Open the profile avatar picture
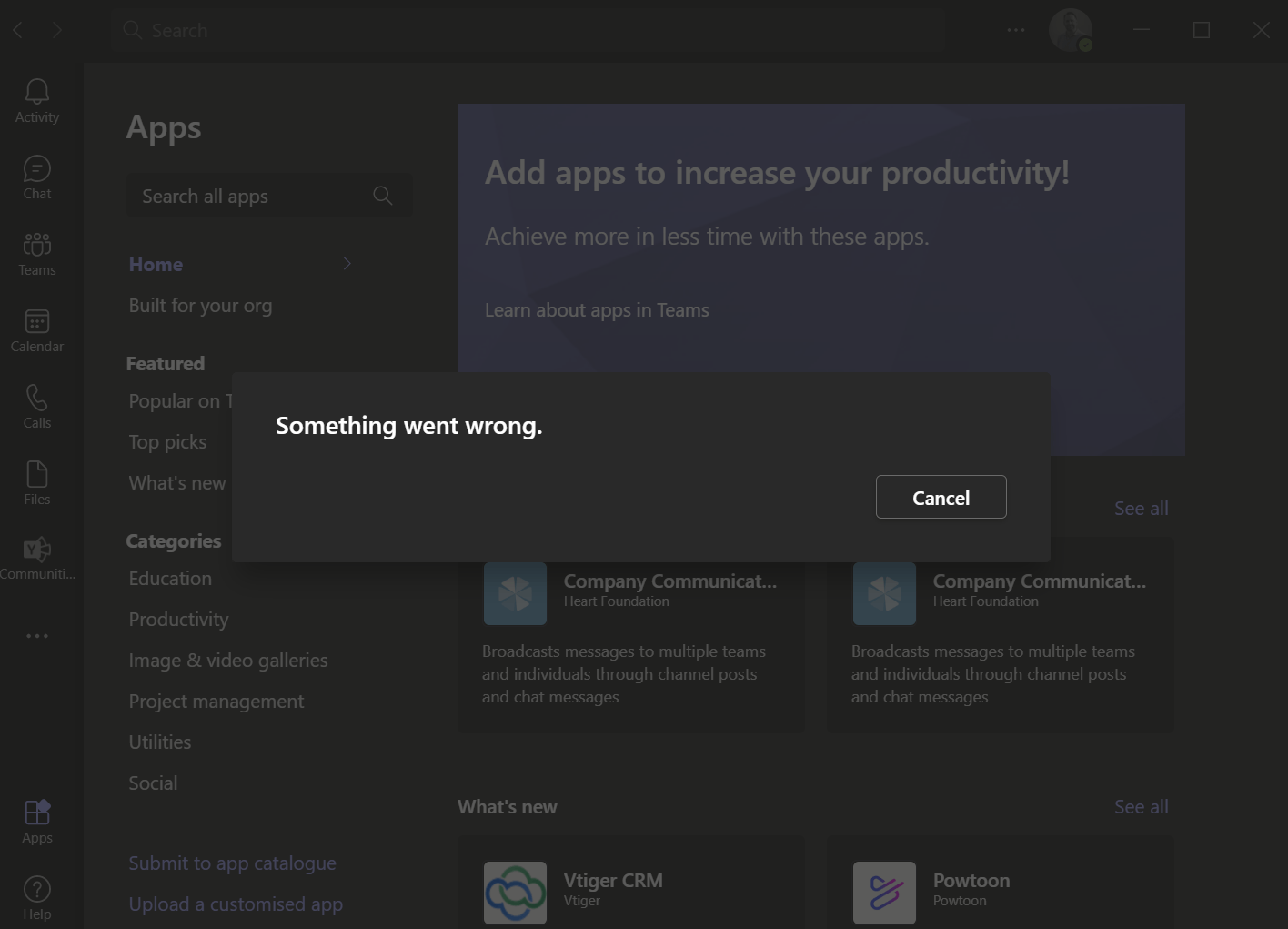1288x929 pixels. pos(1071,30)
